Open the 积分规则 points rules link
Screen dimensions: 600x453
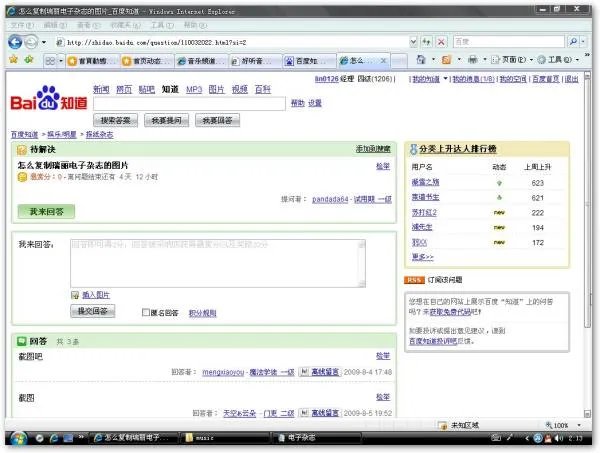tap(202, 313)
